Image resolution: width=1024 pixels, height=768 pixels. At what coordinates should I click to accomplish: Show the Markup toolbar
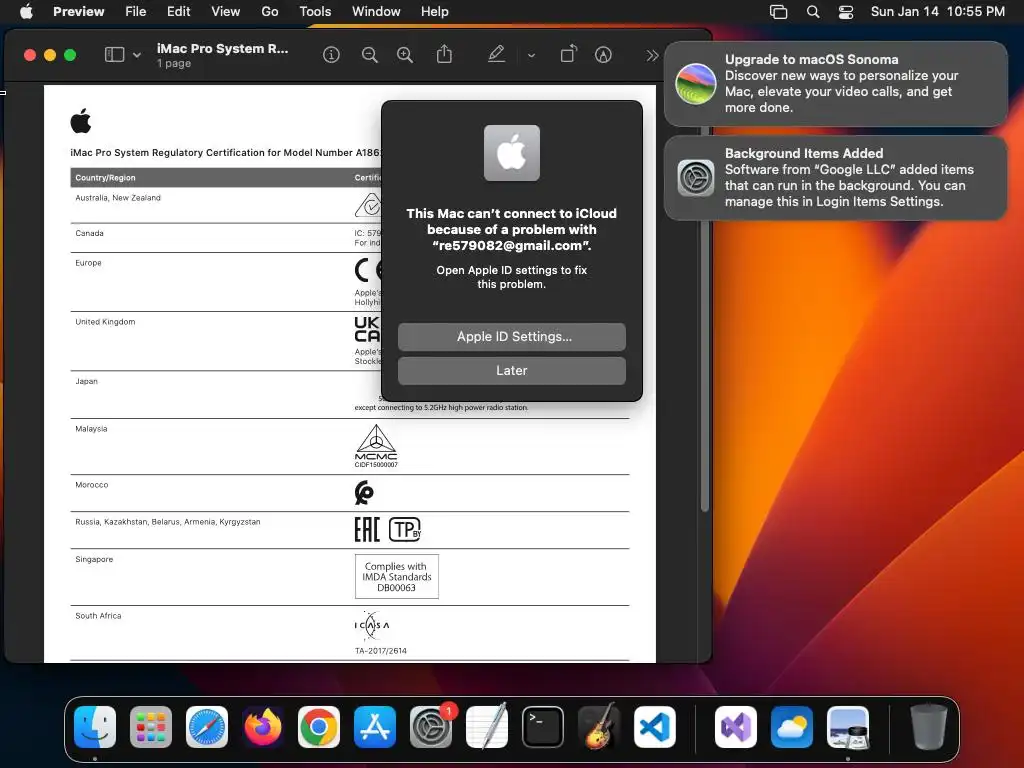click(603, 55)
